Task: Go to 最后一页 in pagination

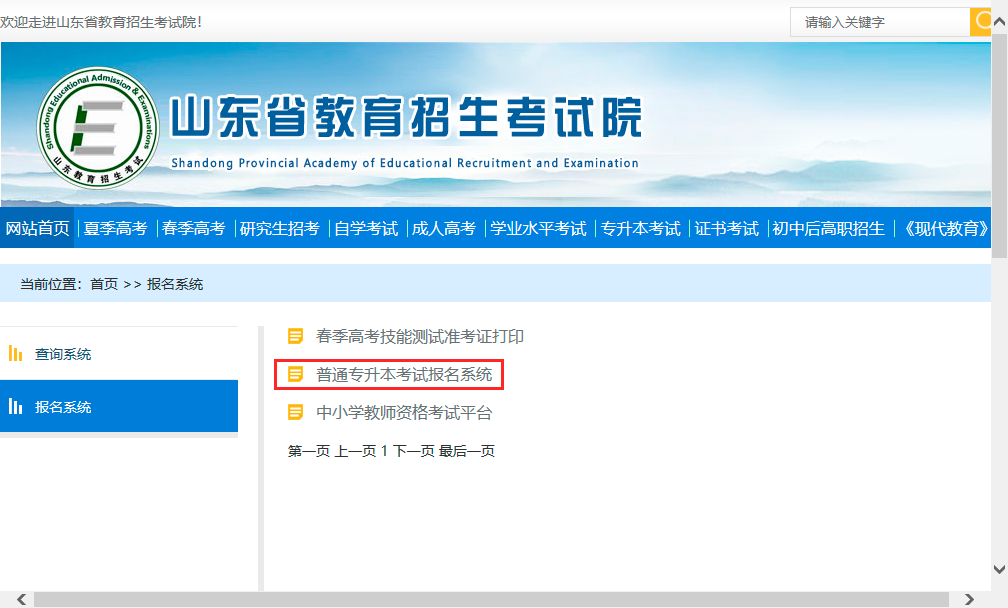Action: pos(467,451)
